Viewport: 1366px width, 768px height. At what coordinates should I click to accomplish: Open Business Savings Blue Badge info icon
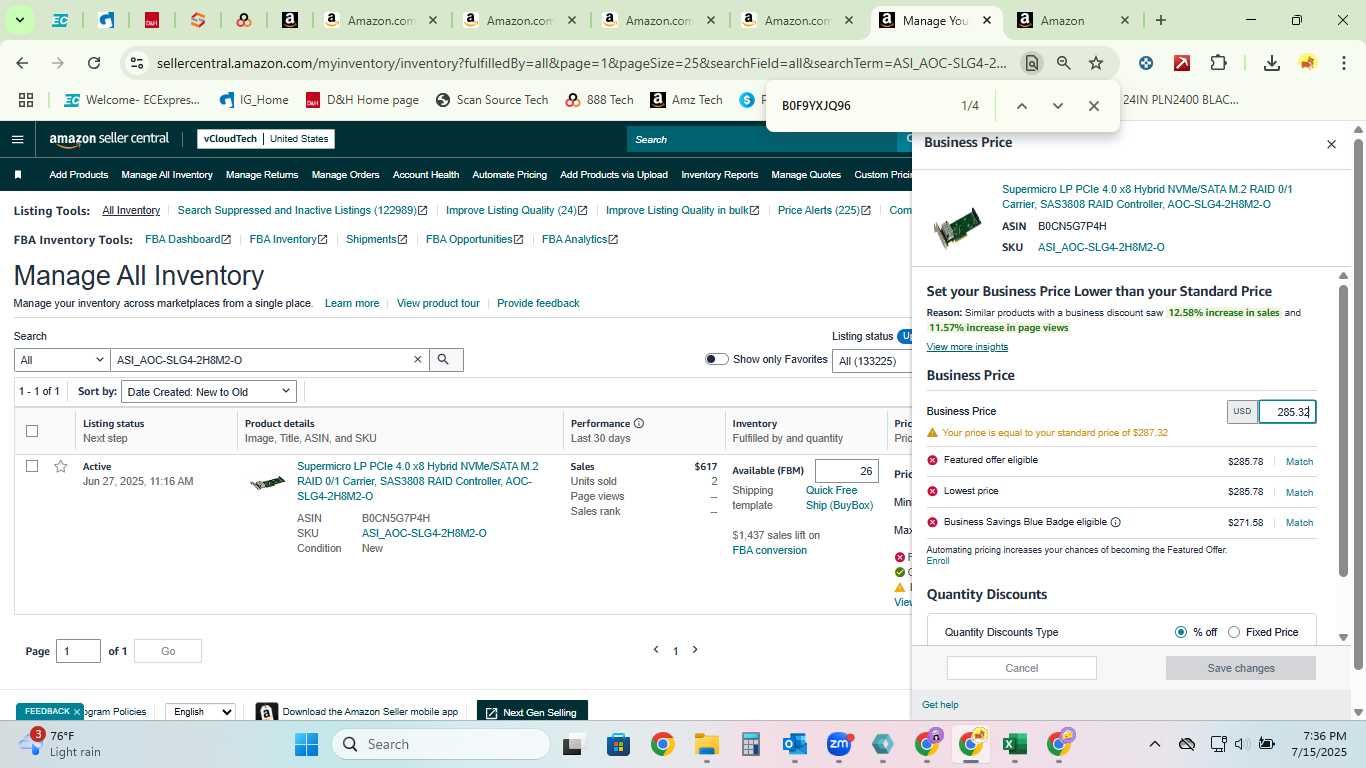point(1115,522)
